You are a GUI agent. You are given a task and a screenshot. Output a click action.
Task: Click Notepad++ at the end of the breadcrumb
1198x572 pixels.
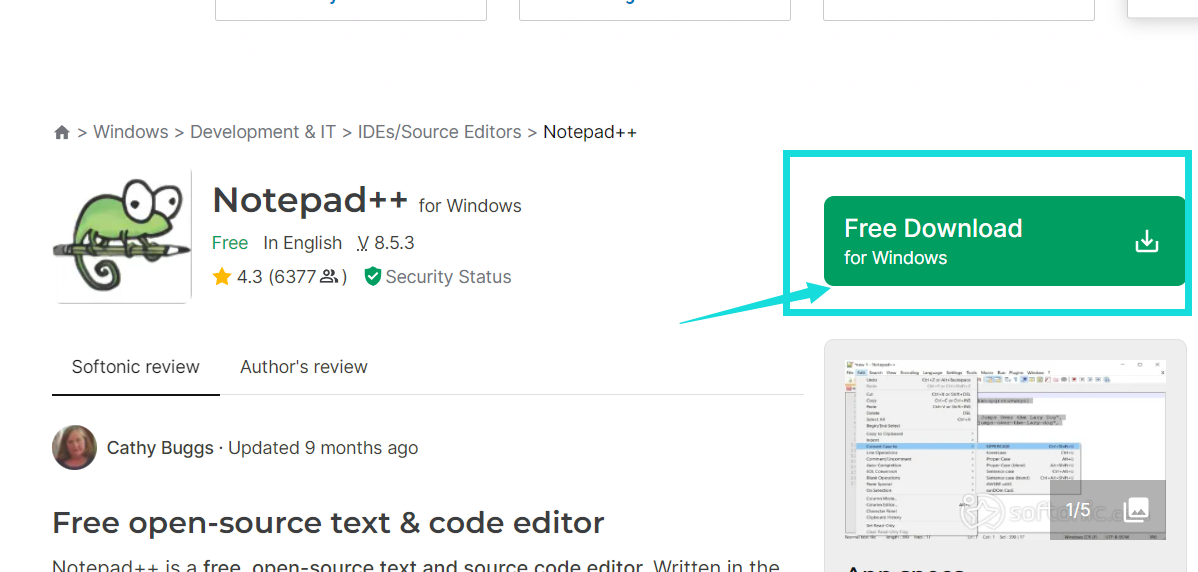pos(590,132)
